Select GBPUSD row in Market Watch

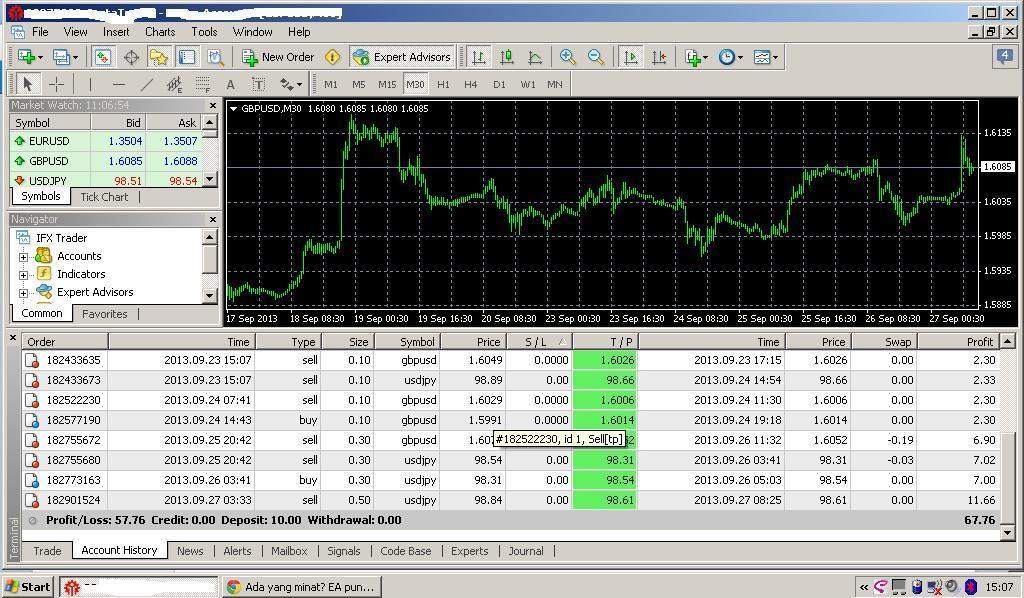click(106, 161)
